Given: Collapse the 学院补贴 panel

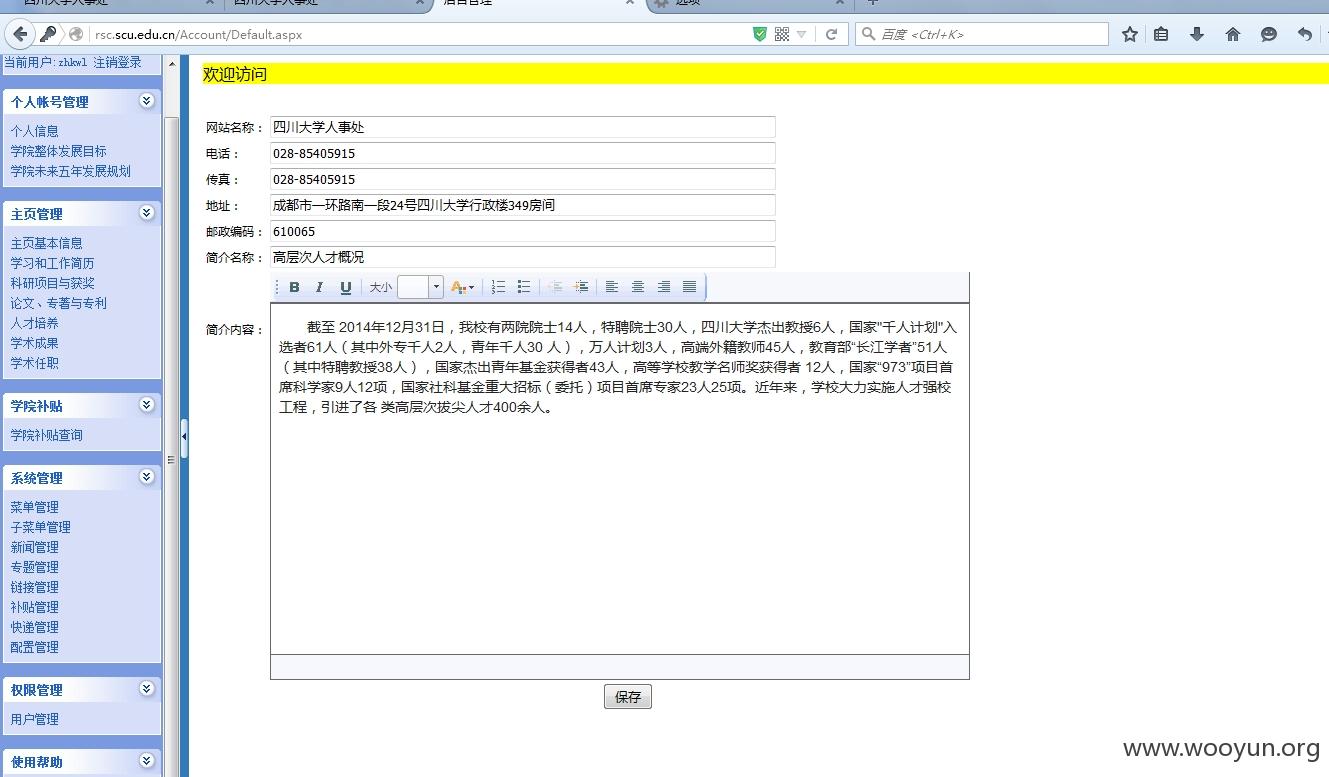Looking at the screenshot, I should tap(147, 405).
